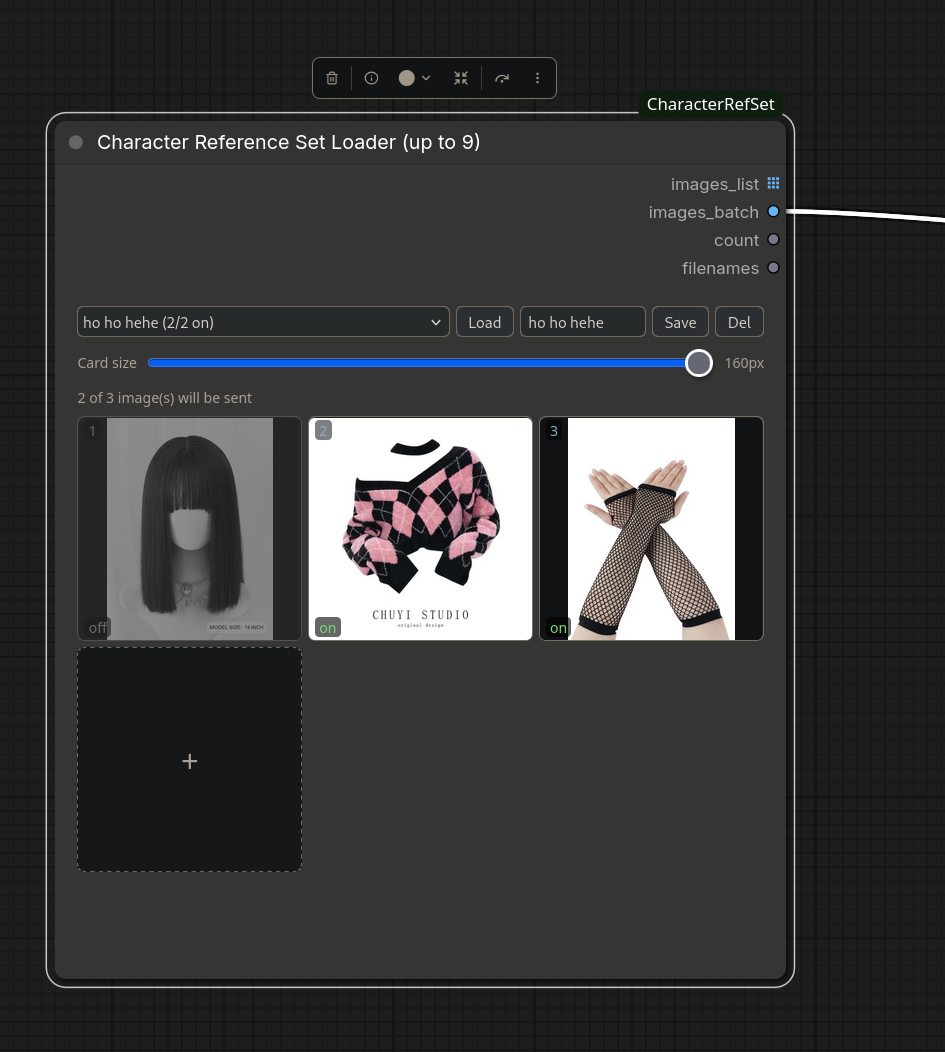Open the 'ho ho hehe (2/2 on)' preset dropdown
The width and height of the screenshot is (945, 1052).
point(263,322)
